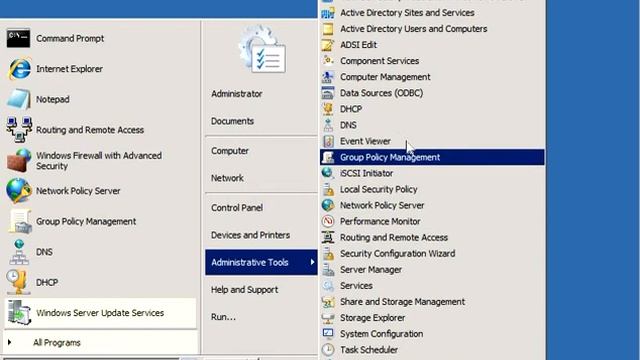Click the Task Scheduler icon
This screenshot has width=640, height=360.
pyautogui.click(x=328, y=350)
